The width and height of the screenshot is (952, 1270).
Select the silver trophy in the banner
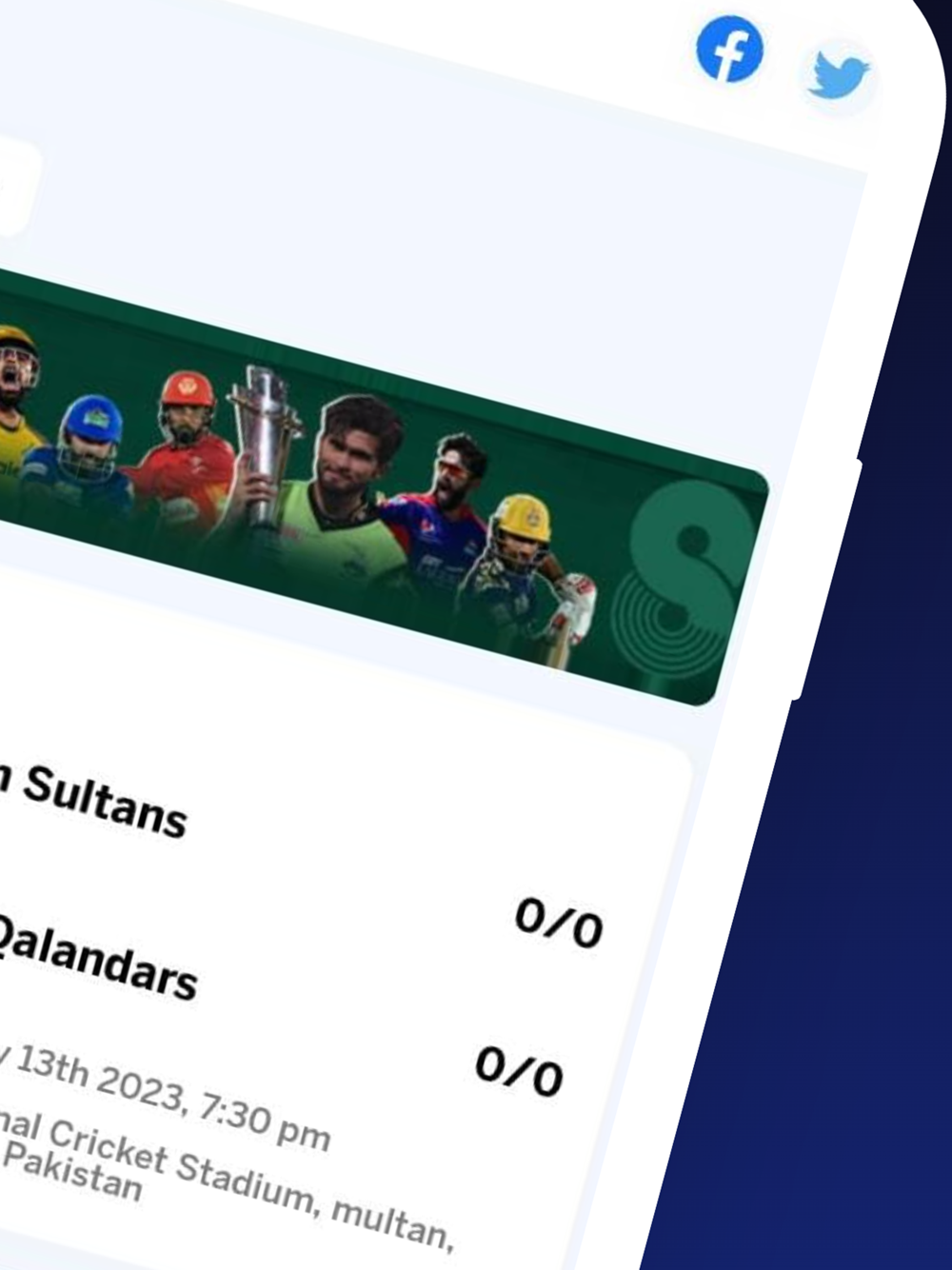tap(268, 446)
